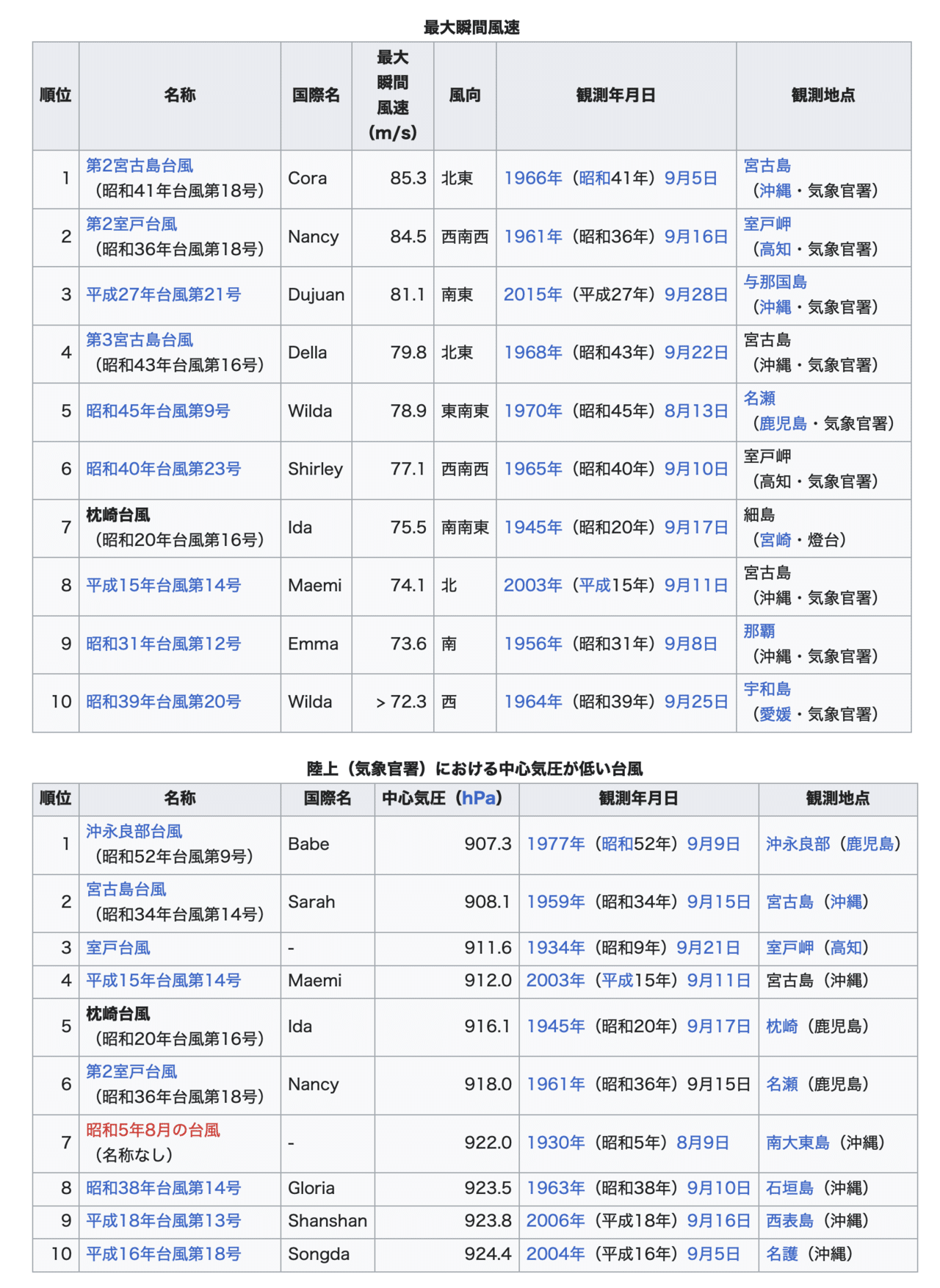Image resolution: width=940 pixels, height=1288 pixels.
Task: Open the 名護 location link
Action: point(782,1254)
